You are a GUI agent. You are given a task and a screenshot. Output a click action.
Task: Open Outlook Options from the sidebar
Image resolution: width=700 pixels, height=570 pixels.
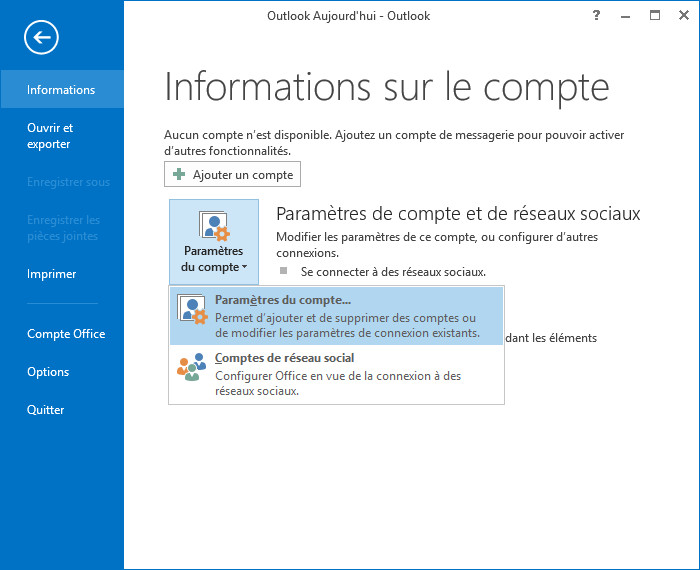(x=48, y=372)
